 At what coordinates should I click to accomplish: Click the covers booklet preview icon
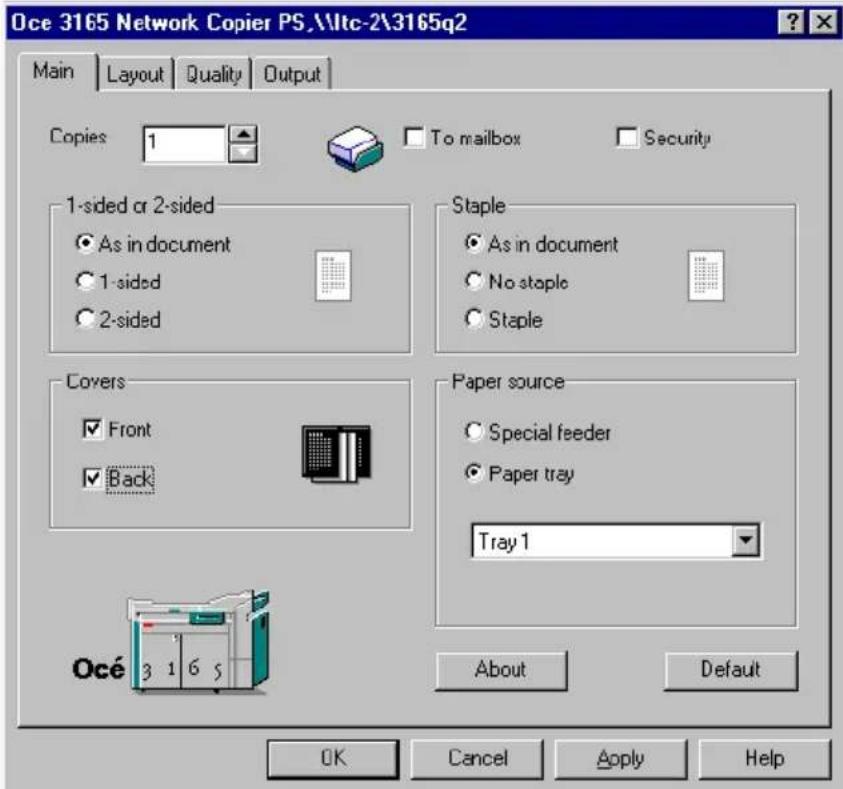tap(337, 453)
